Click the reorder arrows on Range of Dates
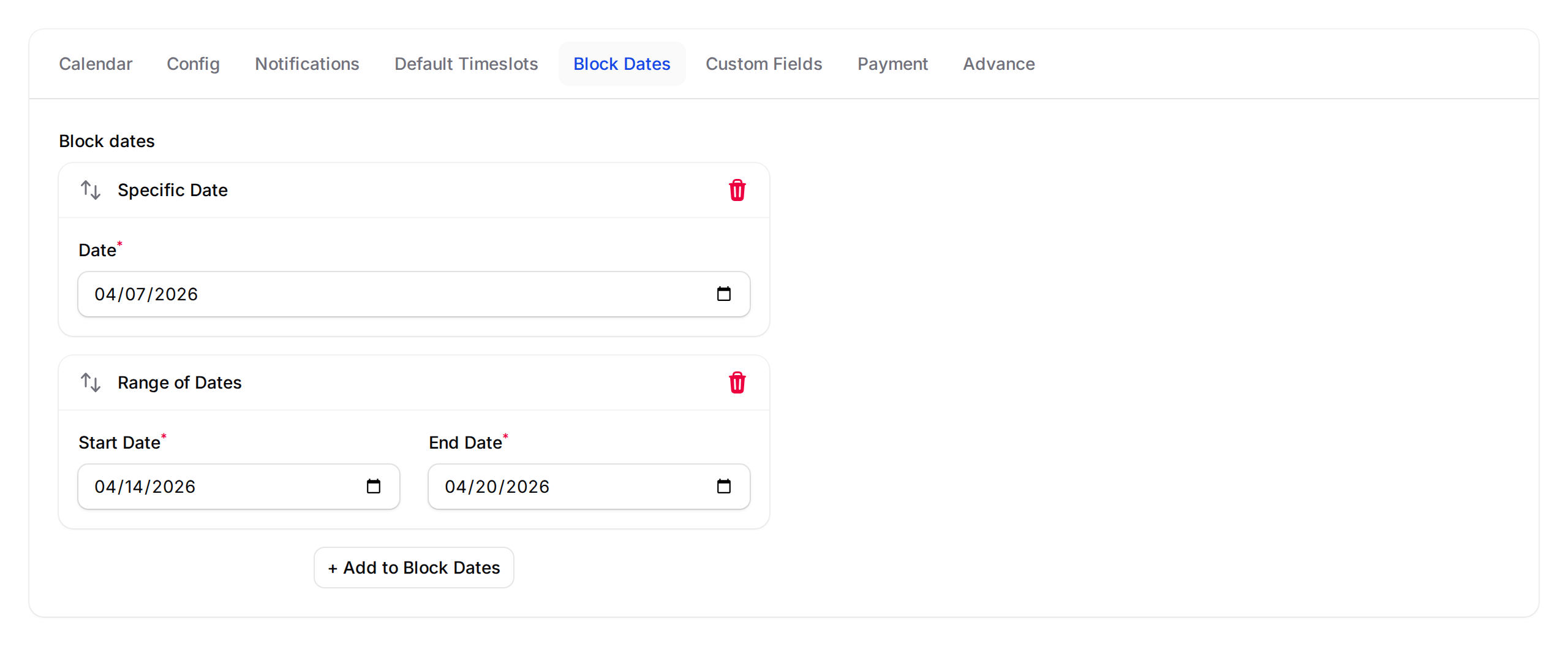This screenshot has height=646, width=1568. 90,382
